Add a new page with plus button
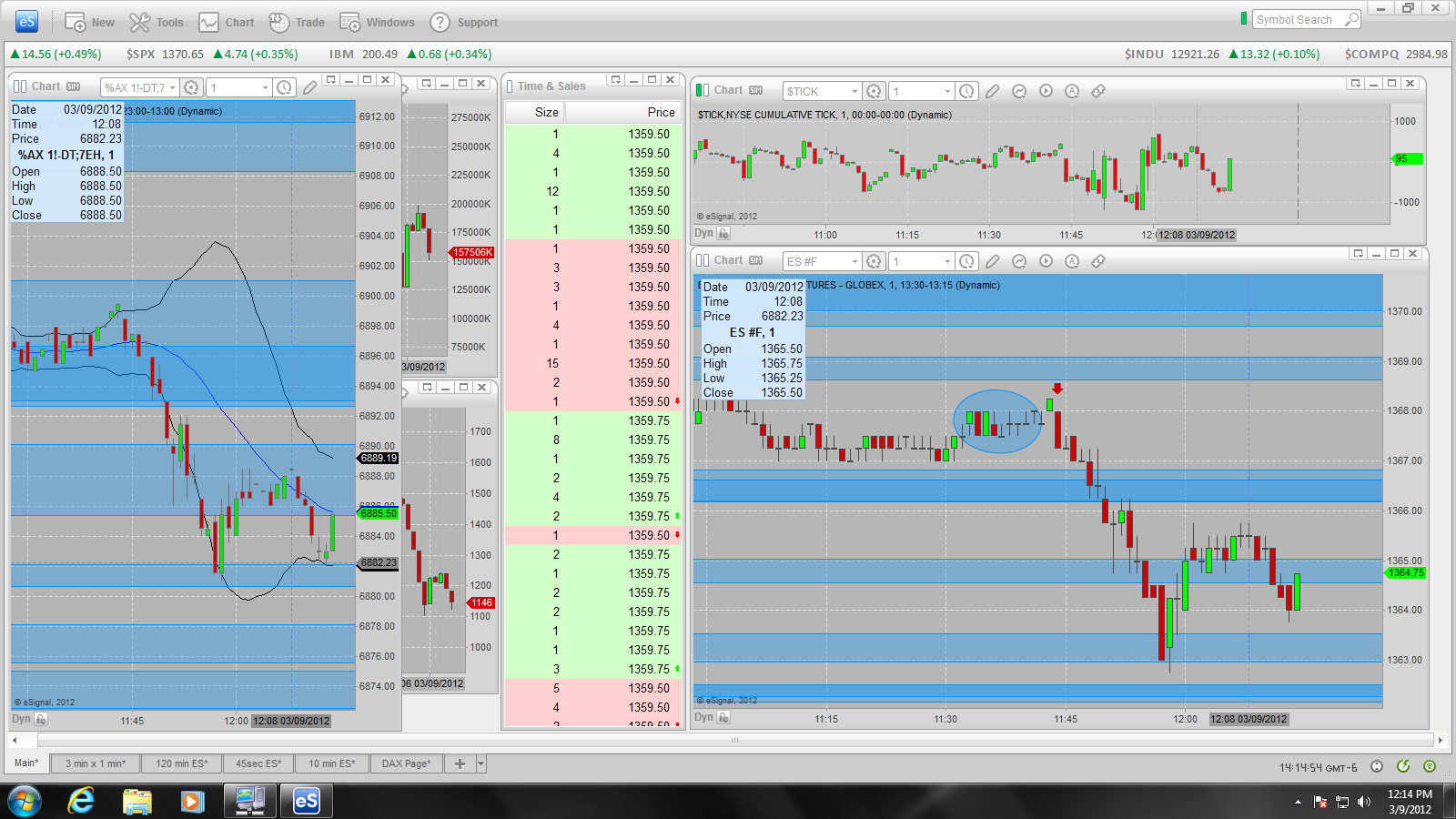This screenshot has height=819, width=1456. coord(460,763)
